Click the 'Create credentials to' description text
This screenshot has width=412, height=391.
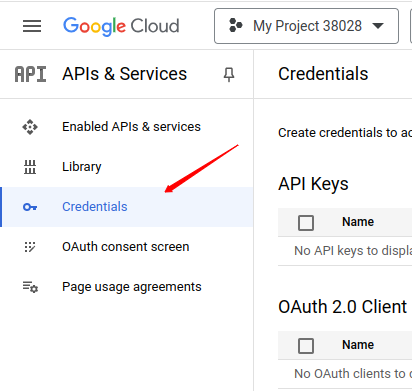tap(345, 133)
